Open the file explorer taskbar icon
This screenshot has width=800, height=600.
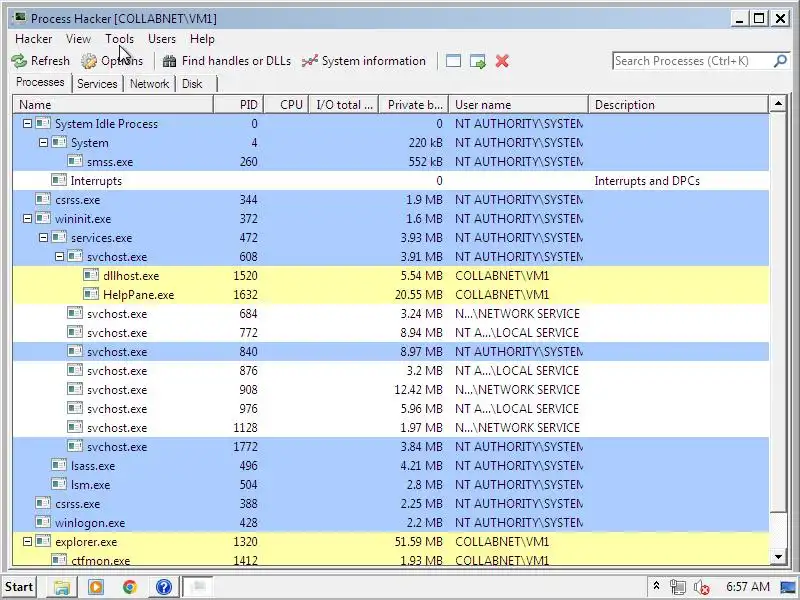pos(62,587)
